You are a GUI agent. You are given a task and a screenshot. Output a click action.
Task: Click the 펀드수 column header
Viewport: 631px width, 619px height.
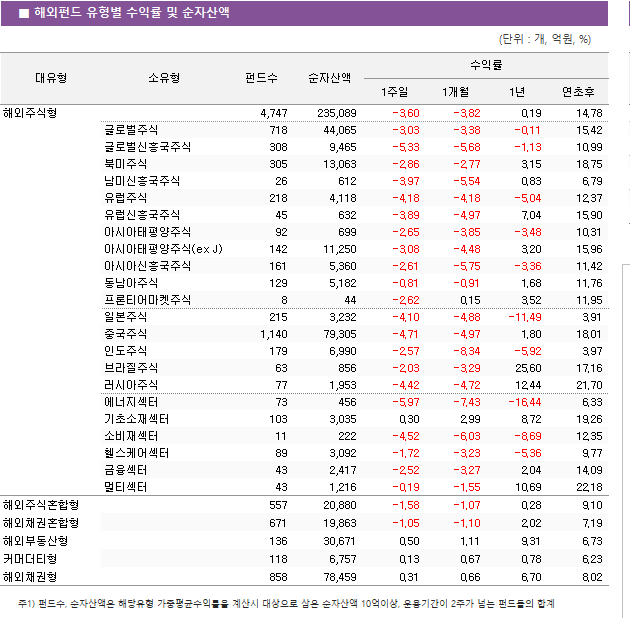coord(262,78)
